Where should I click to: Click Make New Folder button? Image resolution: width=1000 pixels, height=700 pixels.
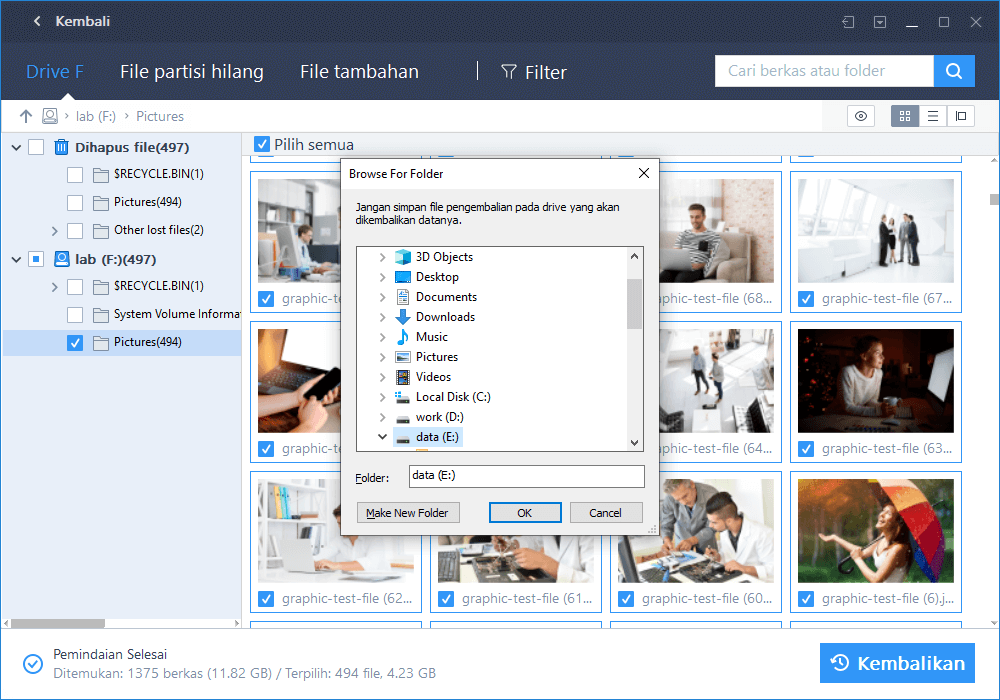tap(408, 512)
